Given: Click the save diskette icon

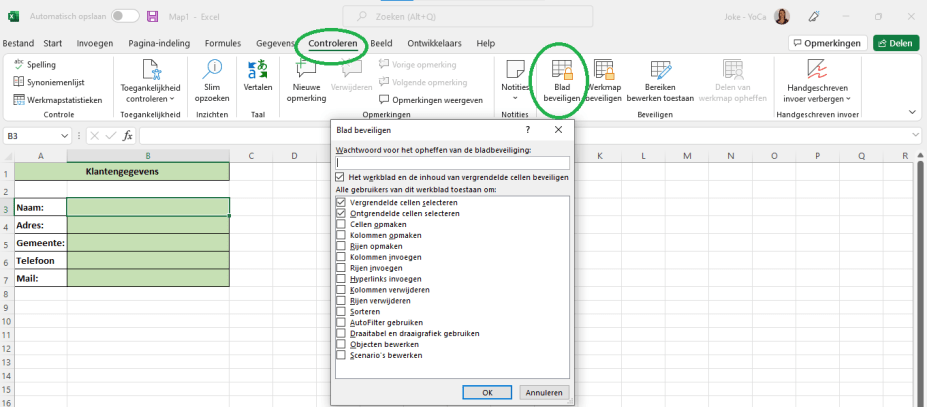Looking at the screenshot, I should tap(153, 17).
